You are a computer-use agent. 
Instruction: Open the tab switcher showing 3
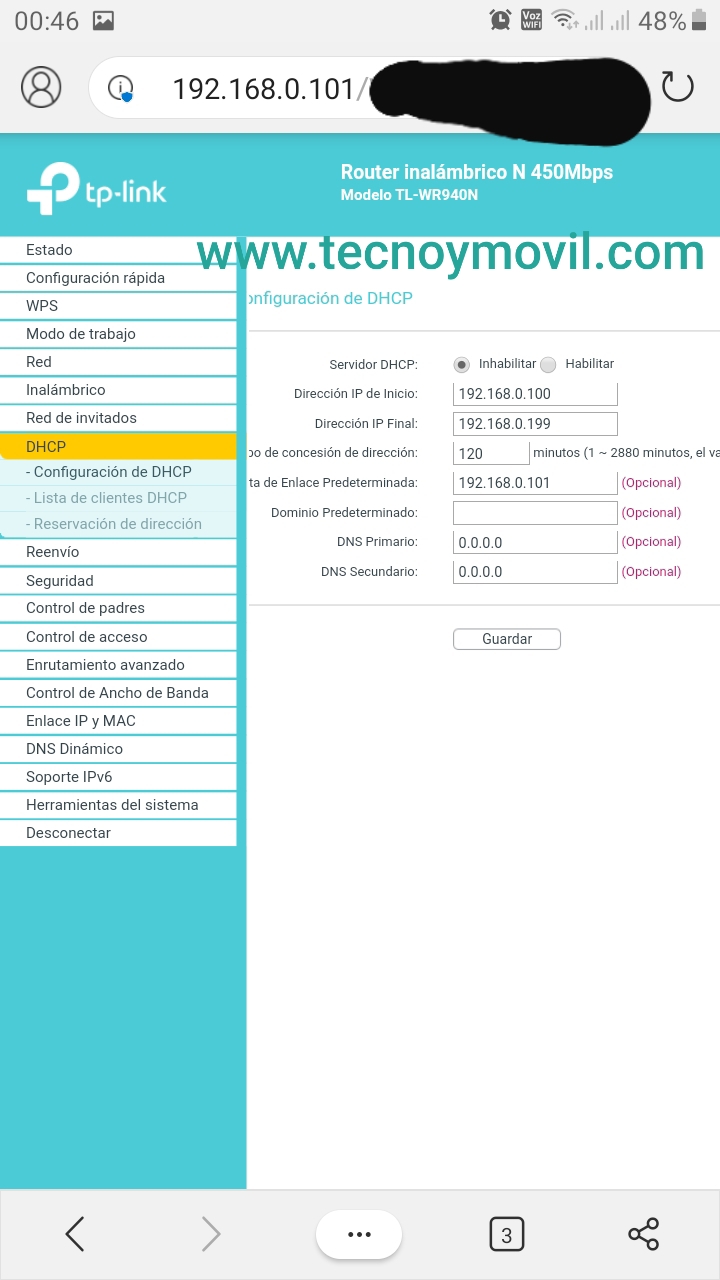coord(506,1234)
